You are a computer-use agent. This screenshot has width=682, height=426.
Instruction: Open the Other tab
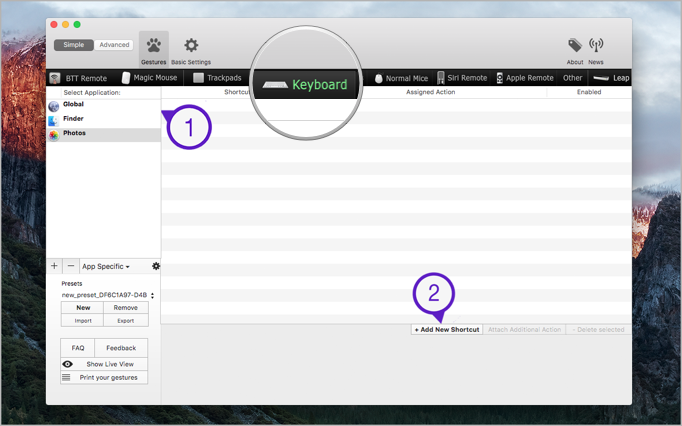pyautogui.click(x=572, y=78)
